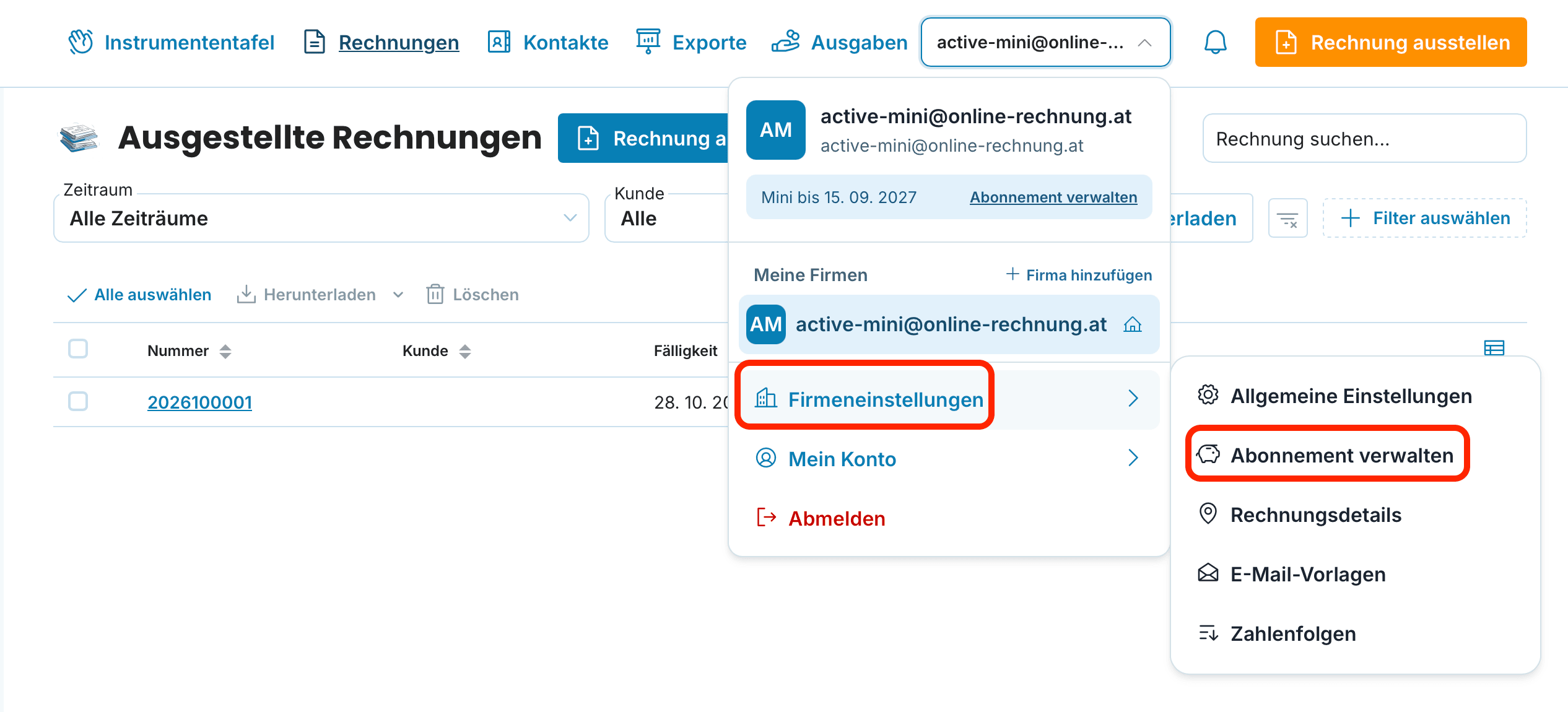Open the Firmeneinstellungen submenu

coord(949,399)
